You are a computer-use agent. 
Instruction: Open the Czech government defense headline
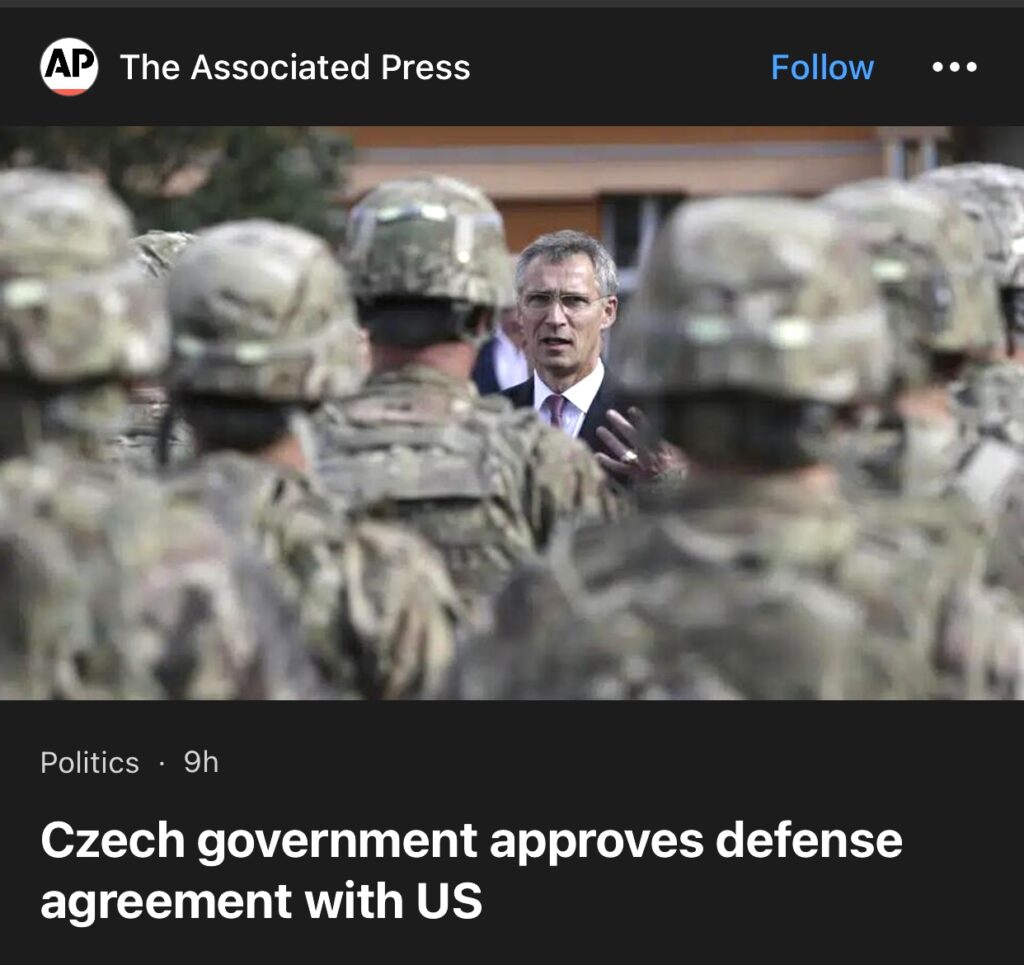point(471,870)
